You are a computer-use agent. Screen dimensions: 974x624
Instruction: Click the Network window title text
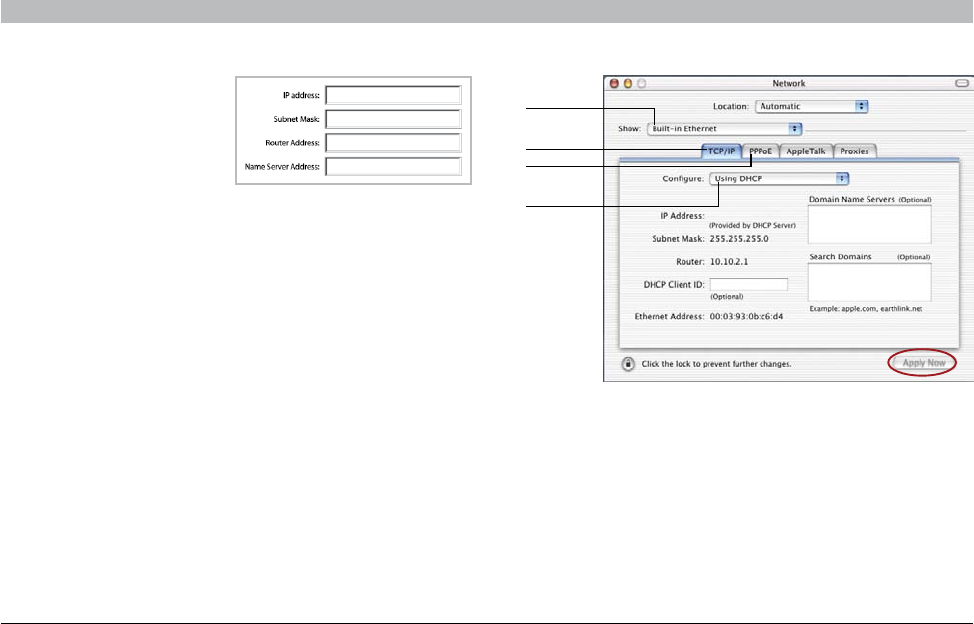point(788,83)
